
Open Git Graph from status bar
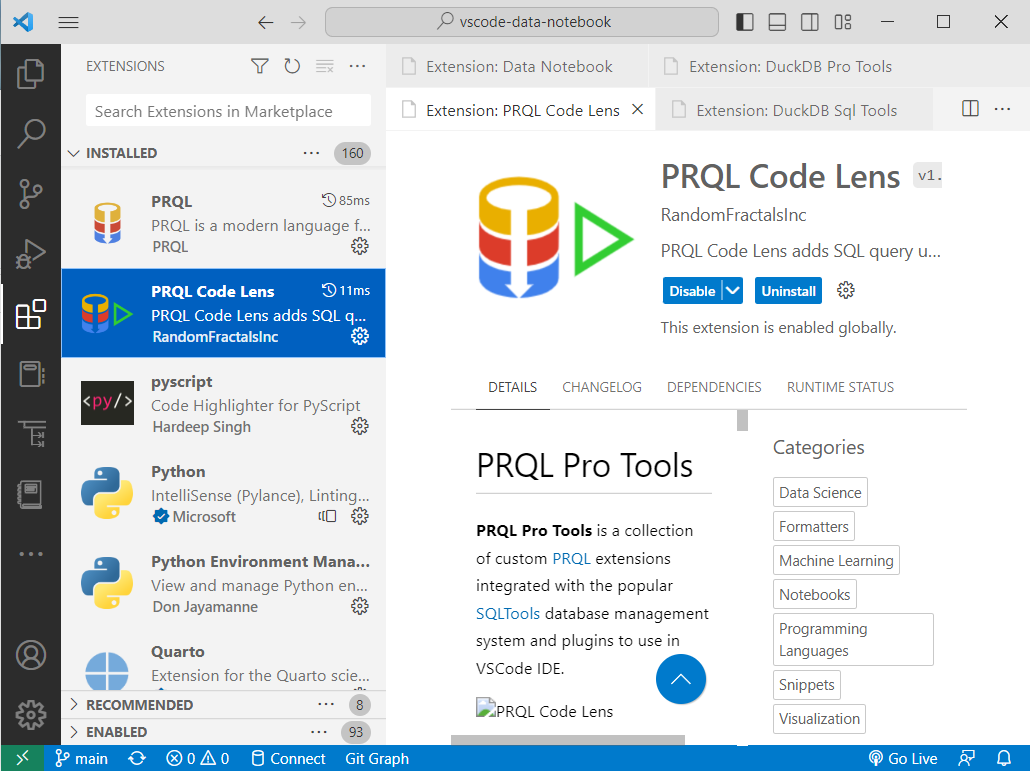377,759
